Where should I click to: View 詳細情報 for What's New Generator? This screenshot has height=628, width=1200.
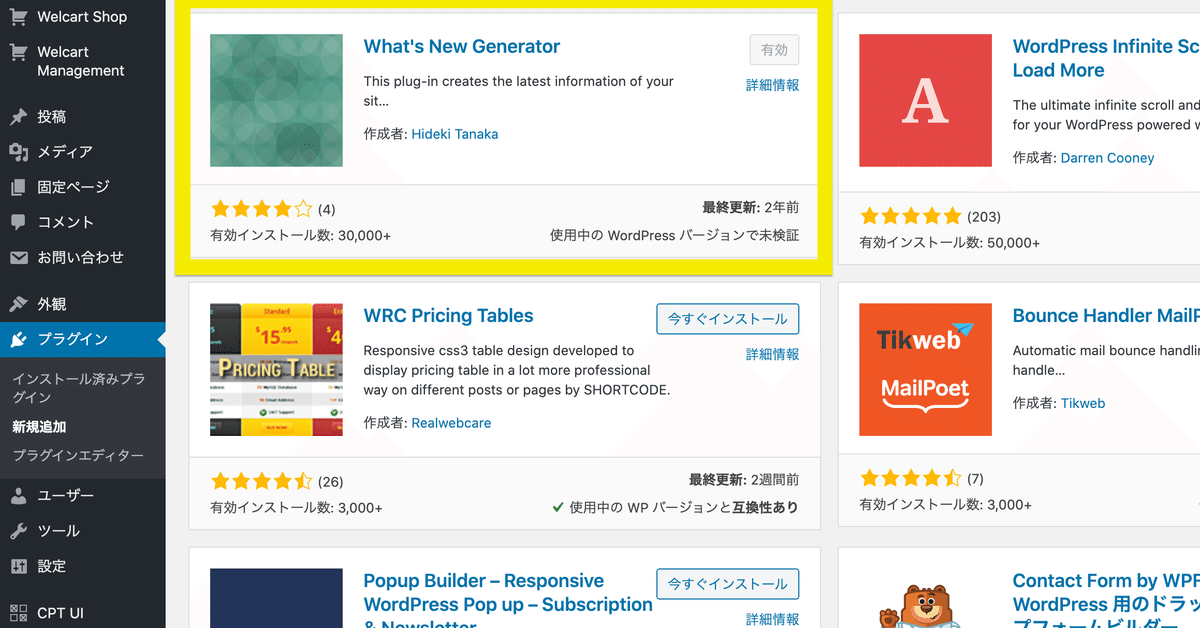click(772, 86)
